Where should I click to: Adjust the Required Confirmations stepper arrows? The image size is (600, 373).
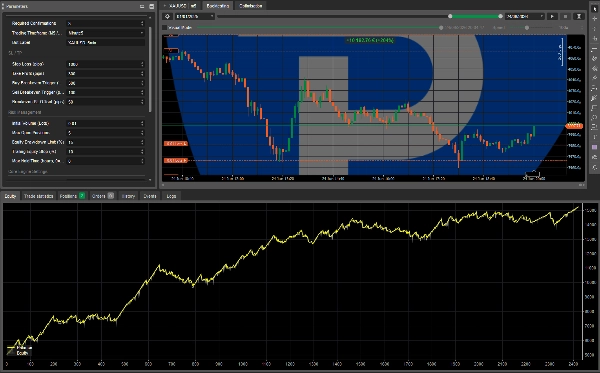pyautogui.click(x=142, y=23)
